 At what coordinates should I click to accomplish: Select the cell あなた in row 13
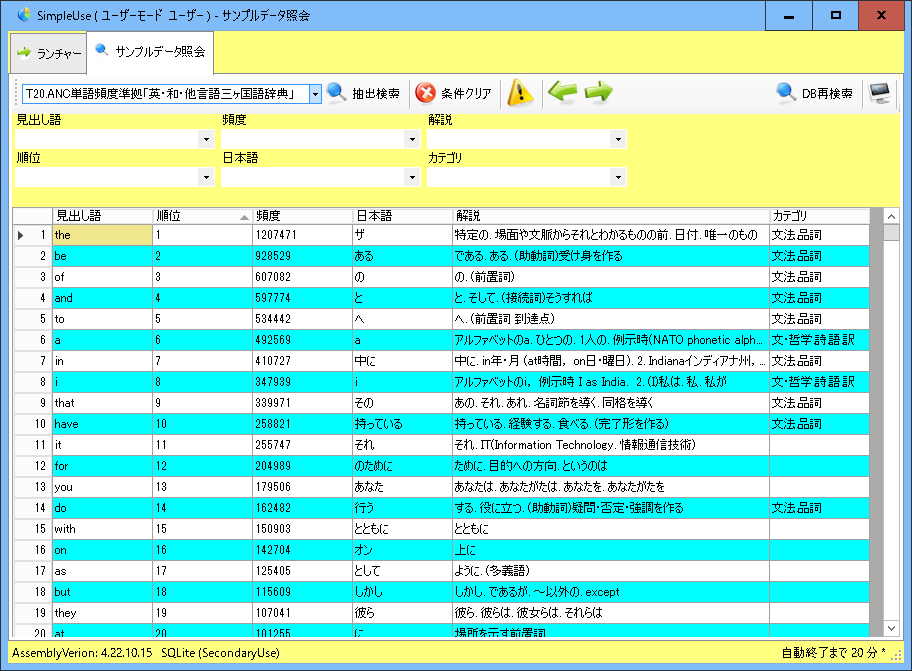(x=402, y=487)
